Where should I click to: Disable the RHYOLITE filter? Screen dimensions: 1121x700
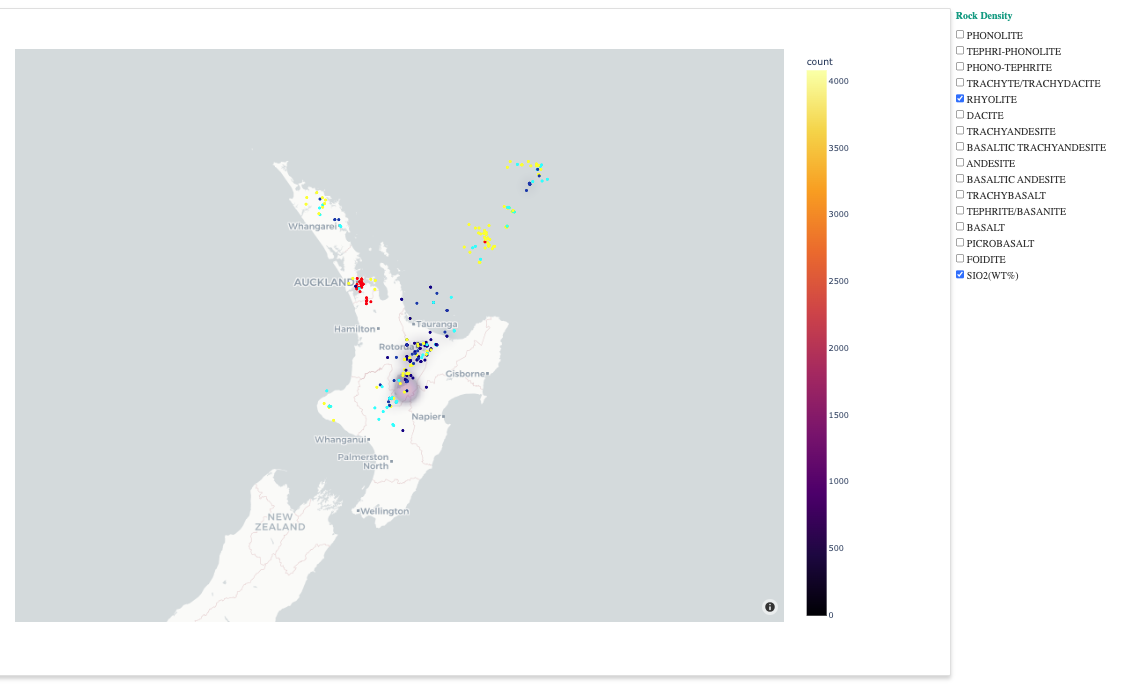(959, 97)
